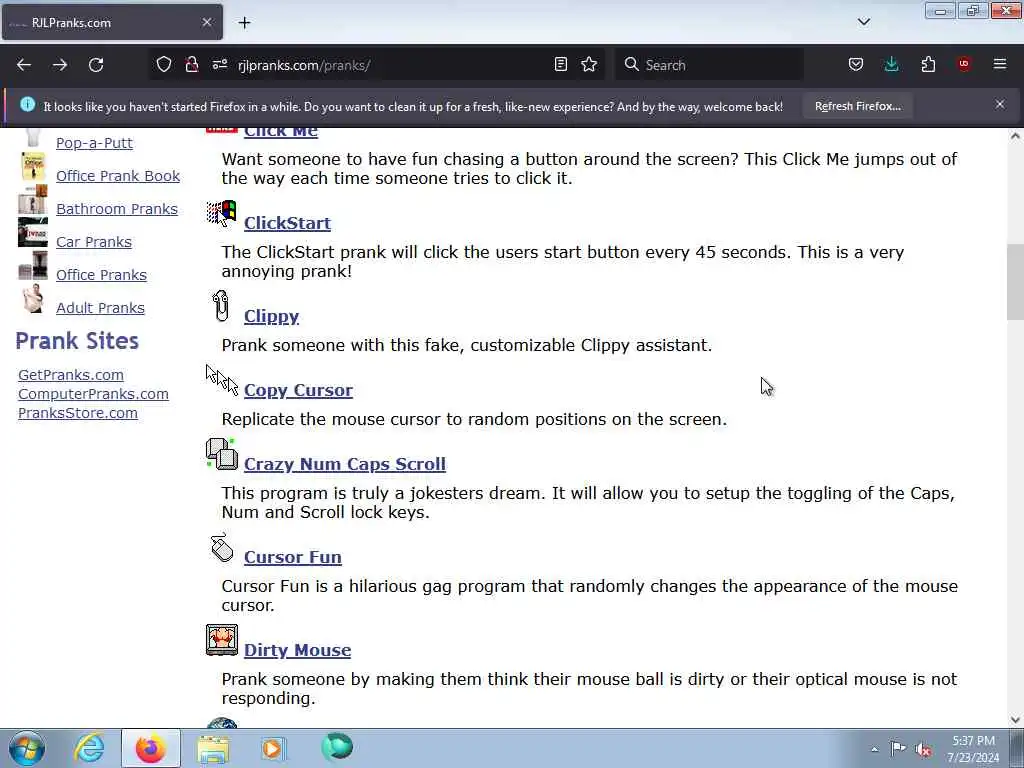Open the ClickStart prank link
Image resolution: width=1024 pixels, height=768 pixels.
click(287, 223)
